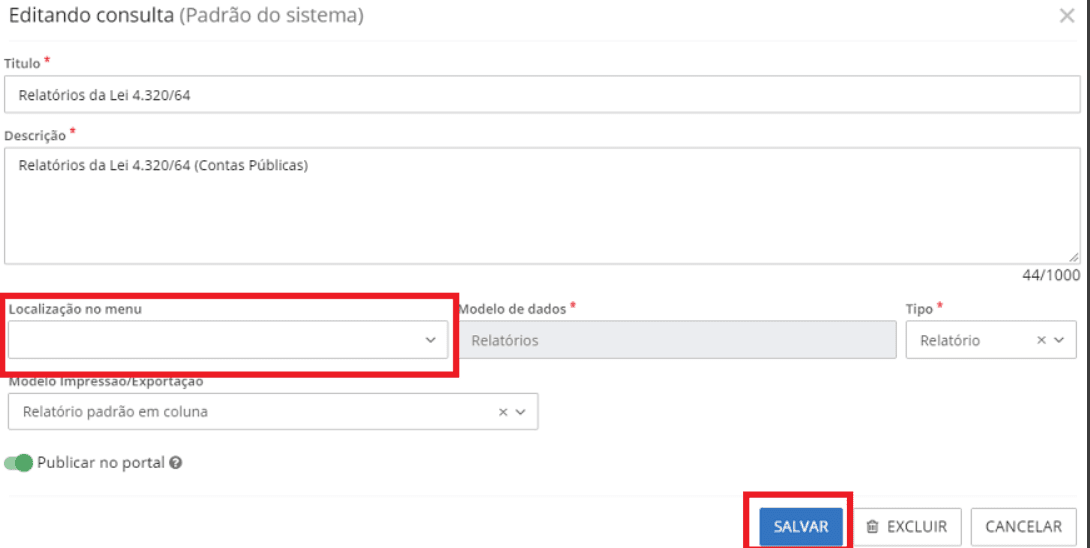Click the Descrição textarea resize handle
The width and height of the screenshot is (1090, 548).
[x=1074, y=258]
